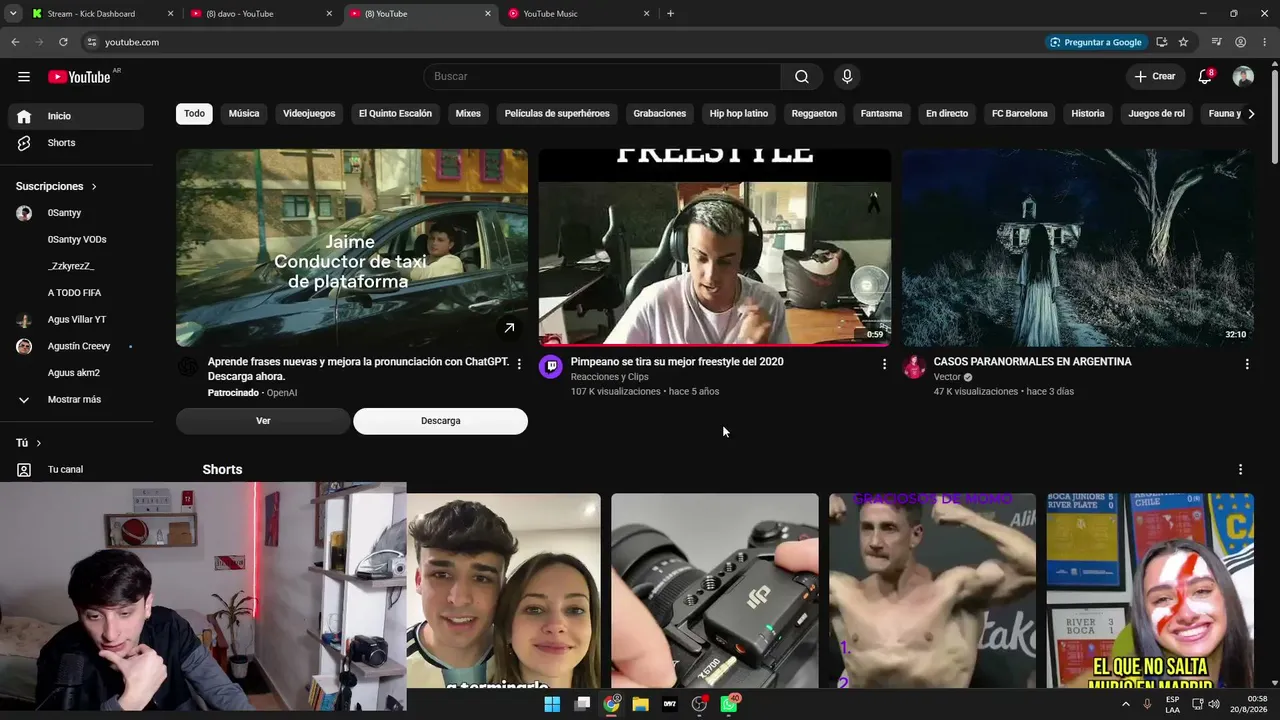Open File Explorer from the taskbar

pyautogui.click(x=640, y=704)
